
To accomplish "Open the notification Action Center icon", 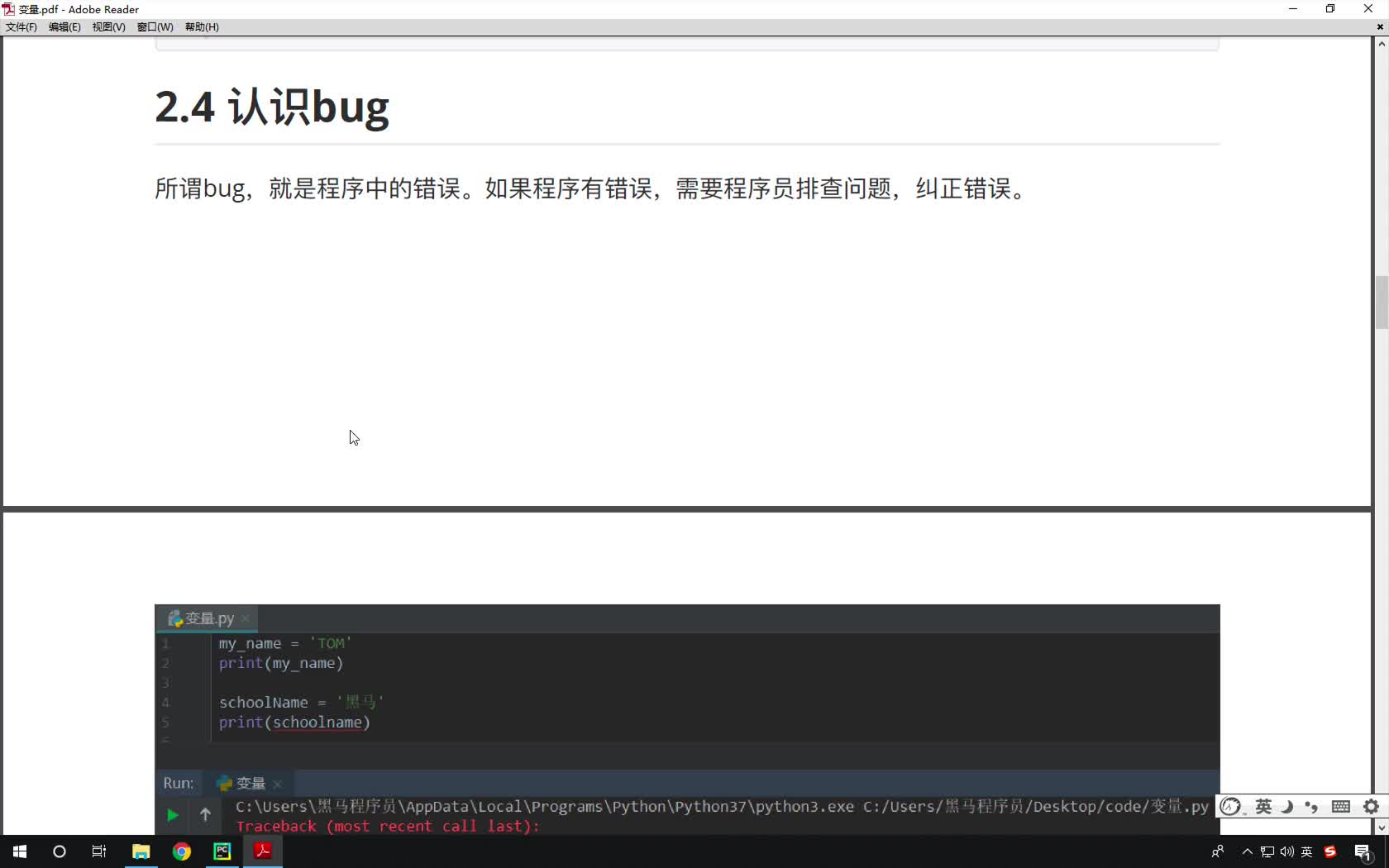I will coord(1363,851).
